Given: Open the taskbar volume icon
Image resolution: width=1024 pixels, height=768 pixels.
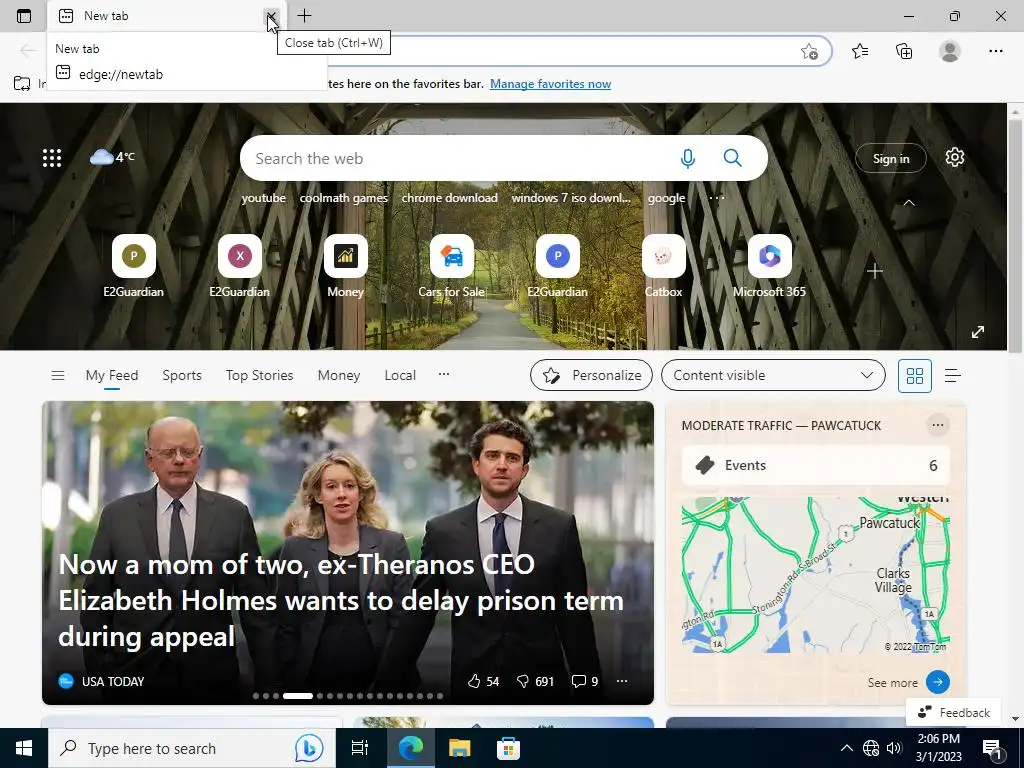Looking at the screenshot, I should (x=894, y=748).
